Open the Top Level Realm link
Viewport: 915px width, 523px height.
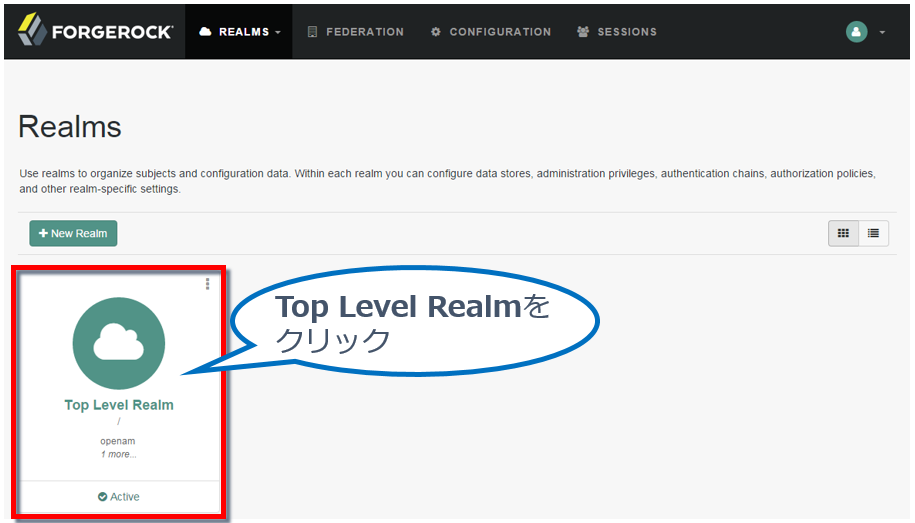[x=119, y=405]
